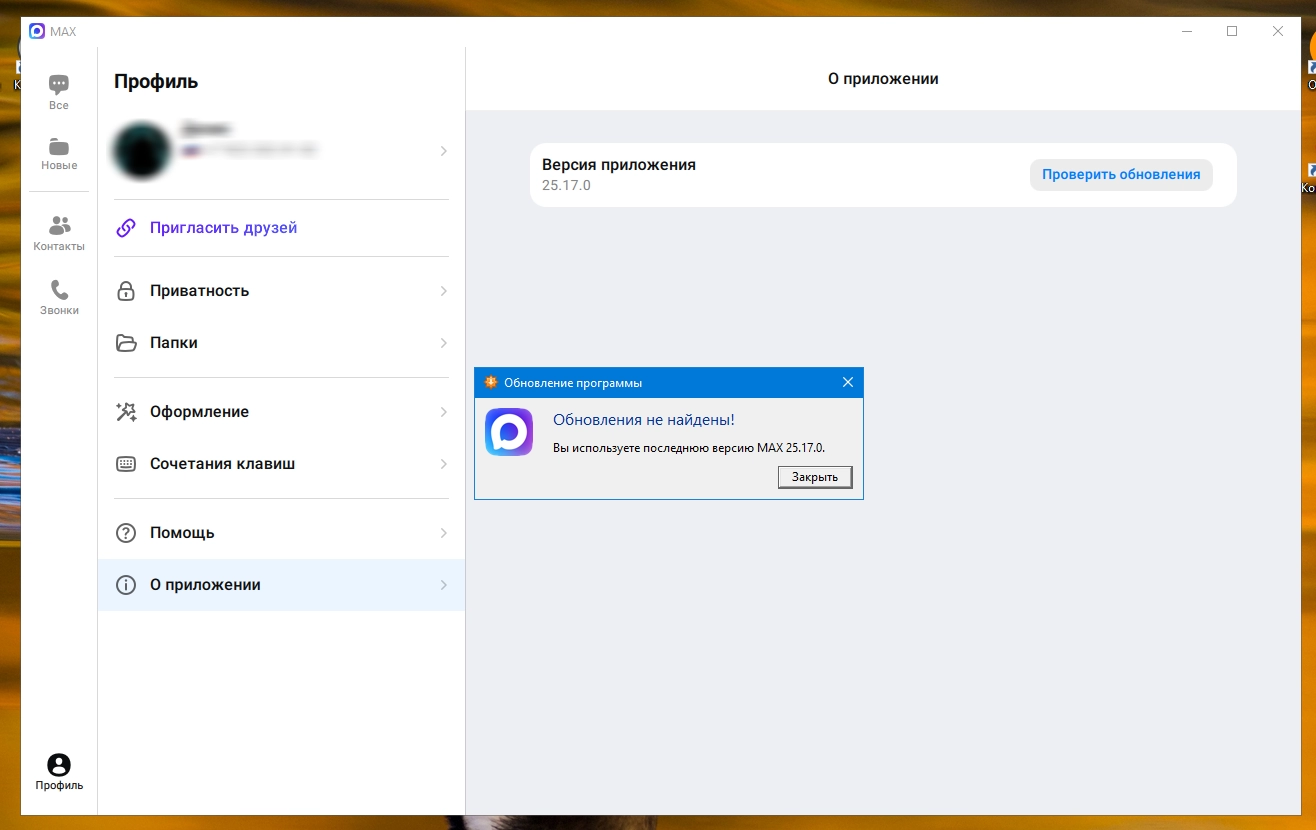Close the Обновление программы dialog with X
This screenshot has width=1316, height=830.
(x=848, y=382)
